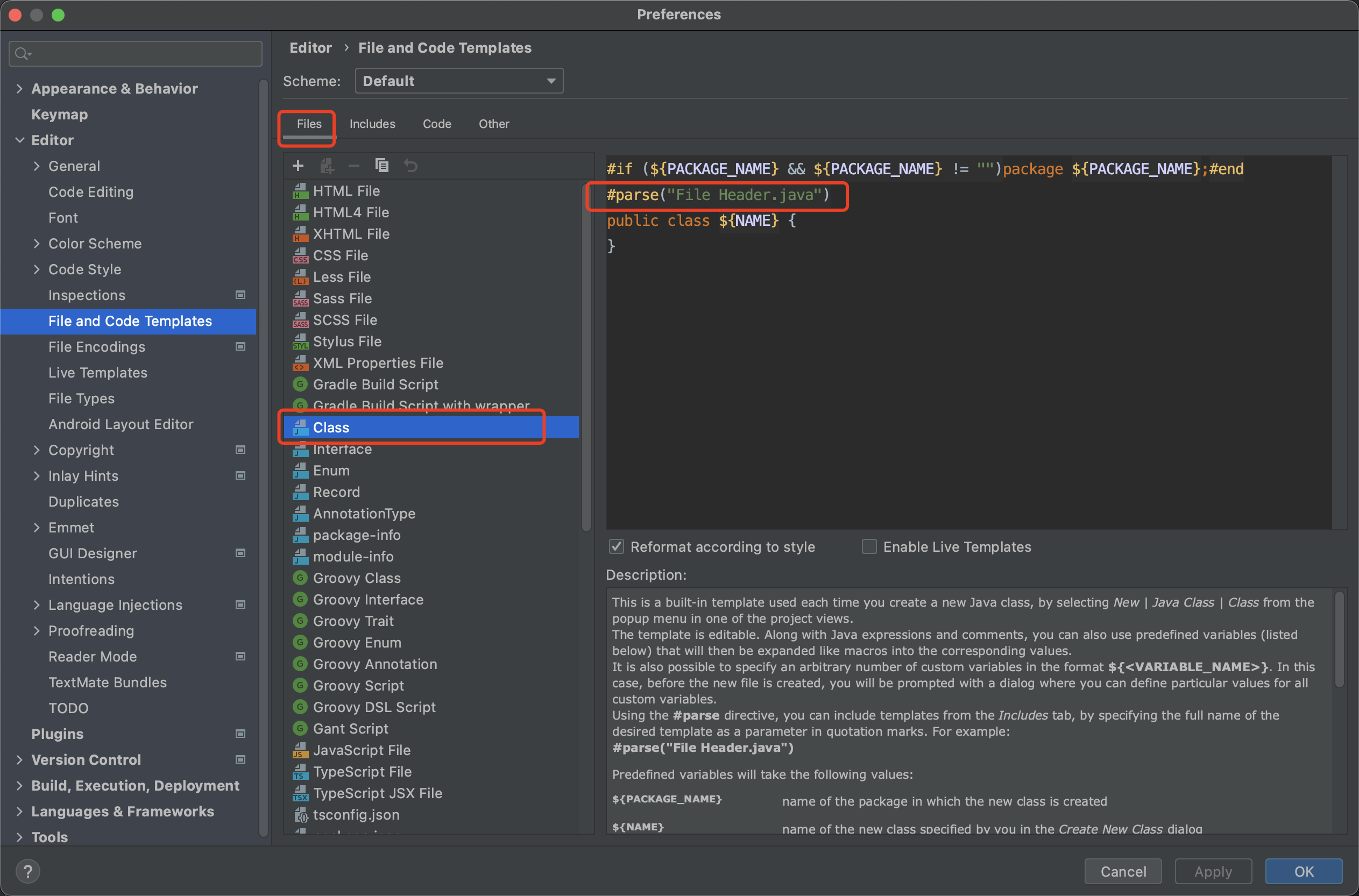Viewport: 1359px width, 896px height.
Task: Focus the settings search field
Action: (x=136, y=54)
